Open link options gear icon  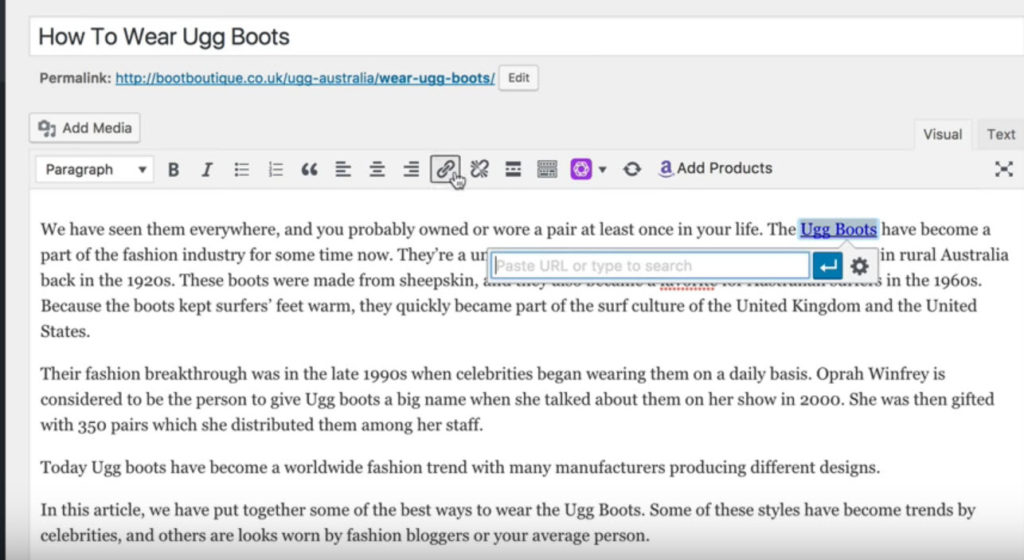click(859, 266)
